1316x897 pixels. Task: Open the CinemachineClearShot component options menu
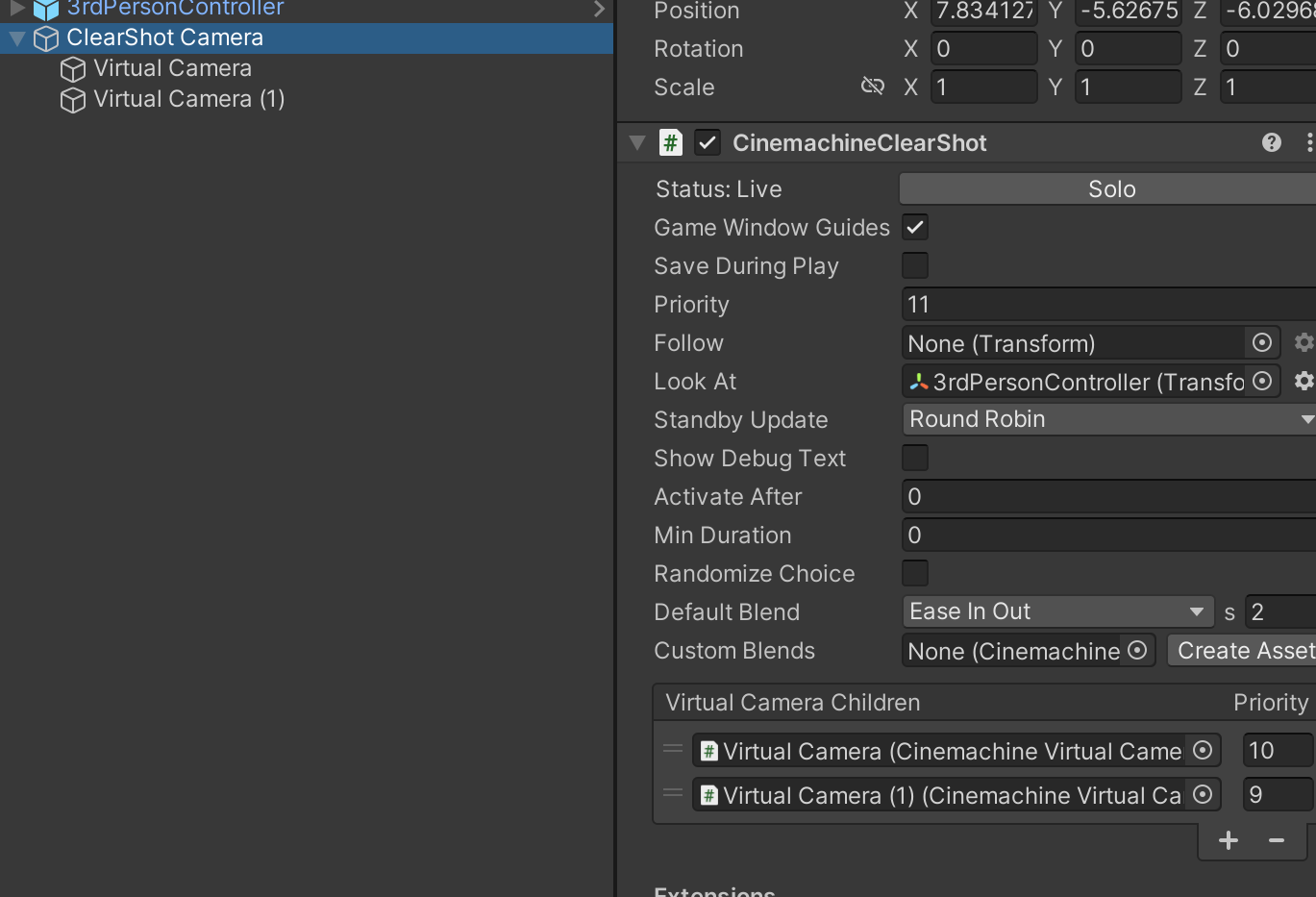pyautogui.click(x=1309, y=143)
